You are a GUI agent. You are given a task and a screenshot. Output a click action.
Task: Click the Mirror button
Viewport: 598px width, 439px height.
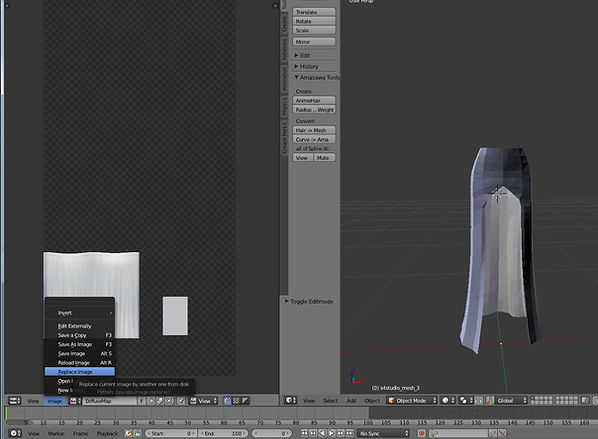click(x=314, y=41)
